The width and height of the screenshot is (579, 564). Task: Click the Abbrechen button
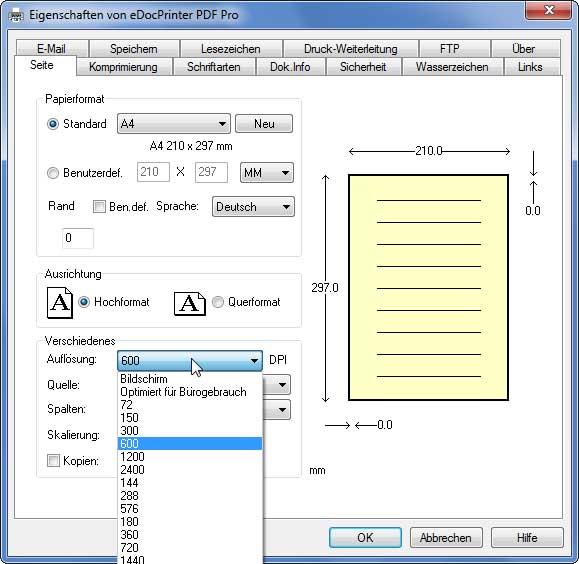pyautogui.click(x=446, y=537)
